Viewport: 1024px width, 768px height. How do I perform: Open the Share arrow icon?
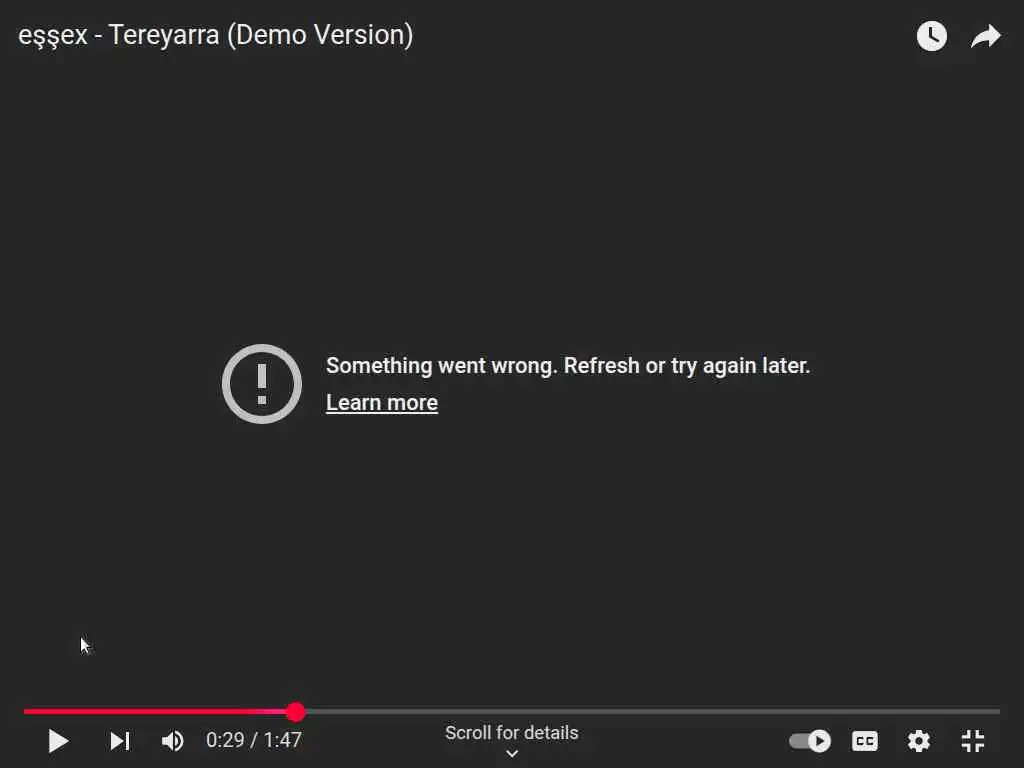click(985, 36)
